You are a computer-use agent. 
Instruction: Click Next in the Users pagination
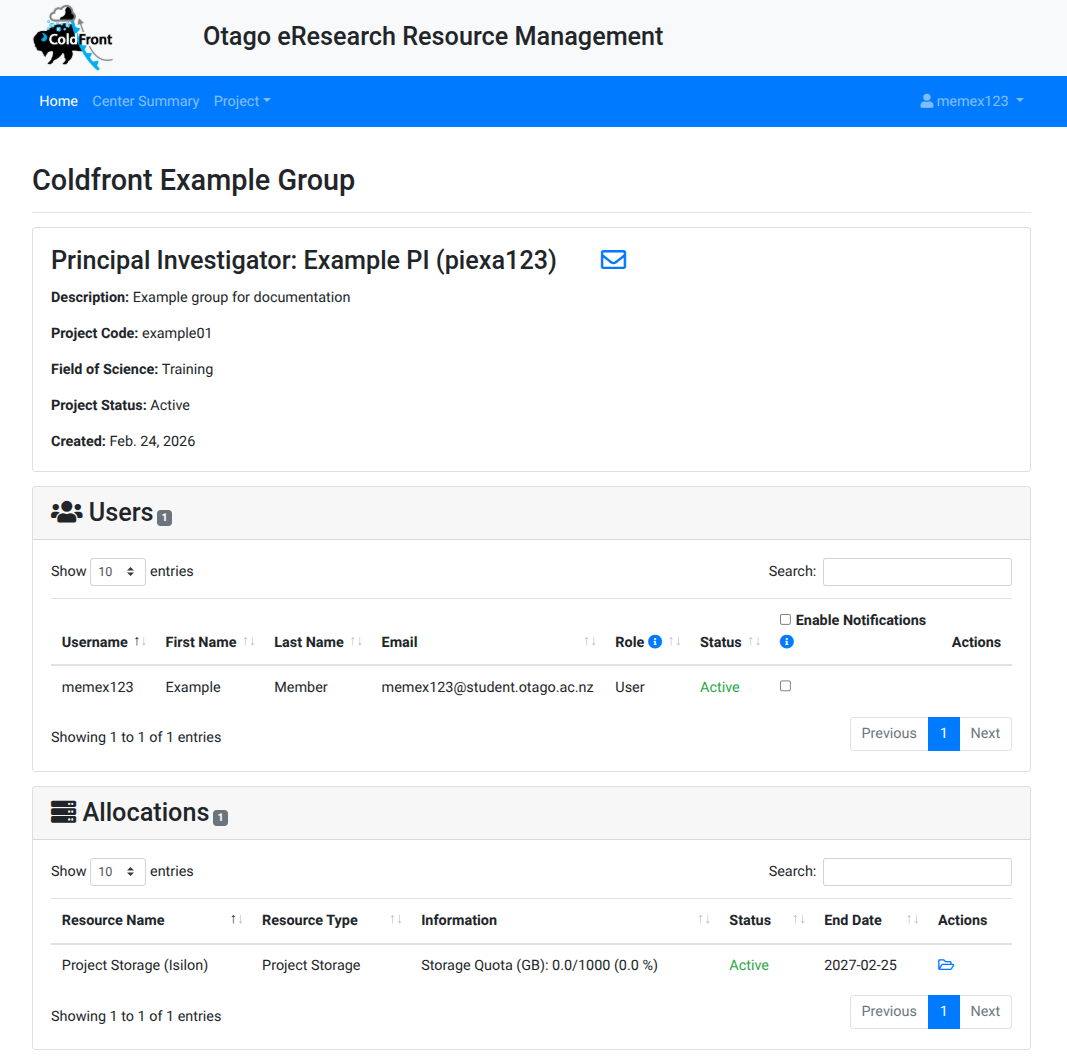pyautogui.click(x=985, y=733)
